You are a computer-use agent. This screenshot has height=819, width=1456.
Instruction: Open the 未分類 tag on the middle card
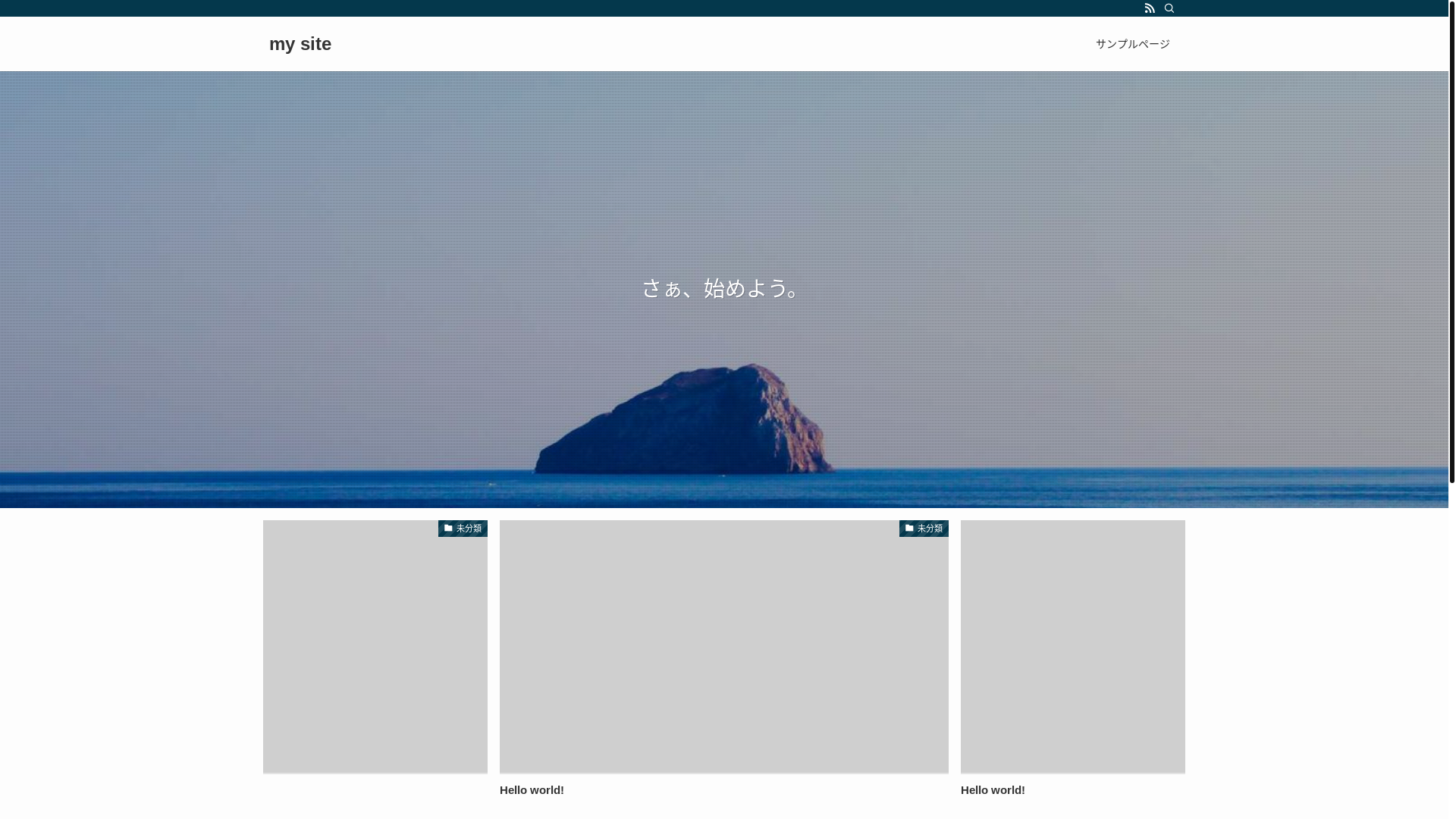point(924,529)
